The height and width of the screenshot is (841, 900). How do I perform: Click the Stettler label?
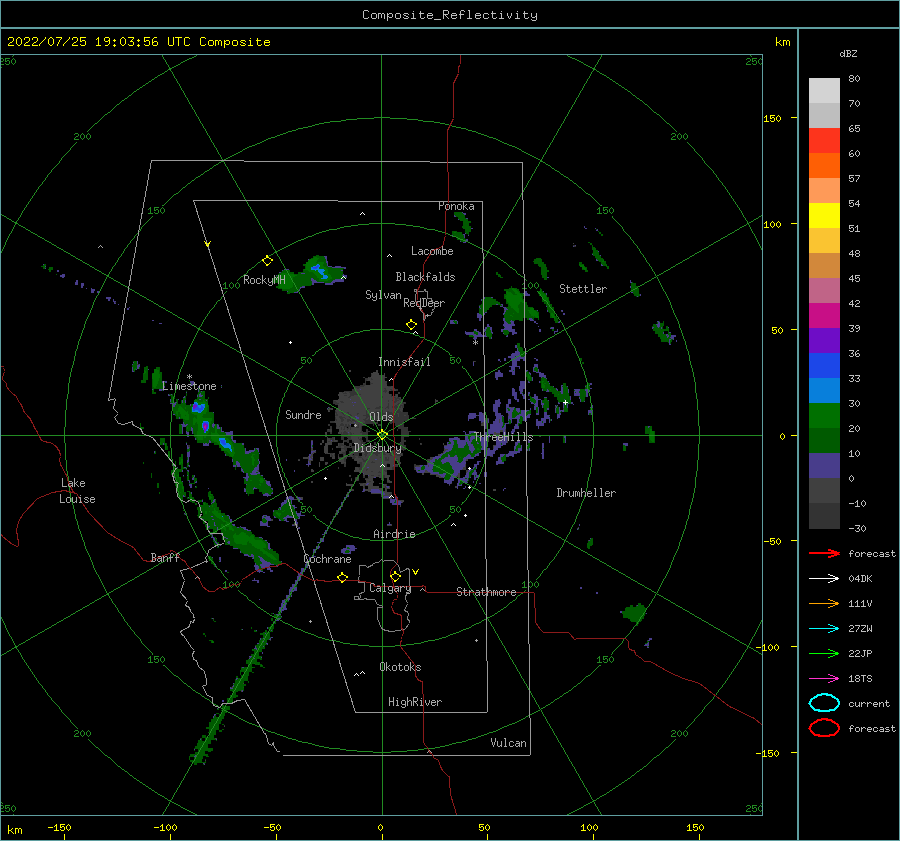point(583,289)
